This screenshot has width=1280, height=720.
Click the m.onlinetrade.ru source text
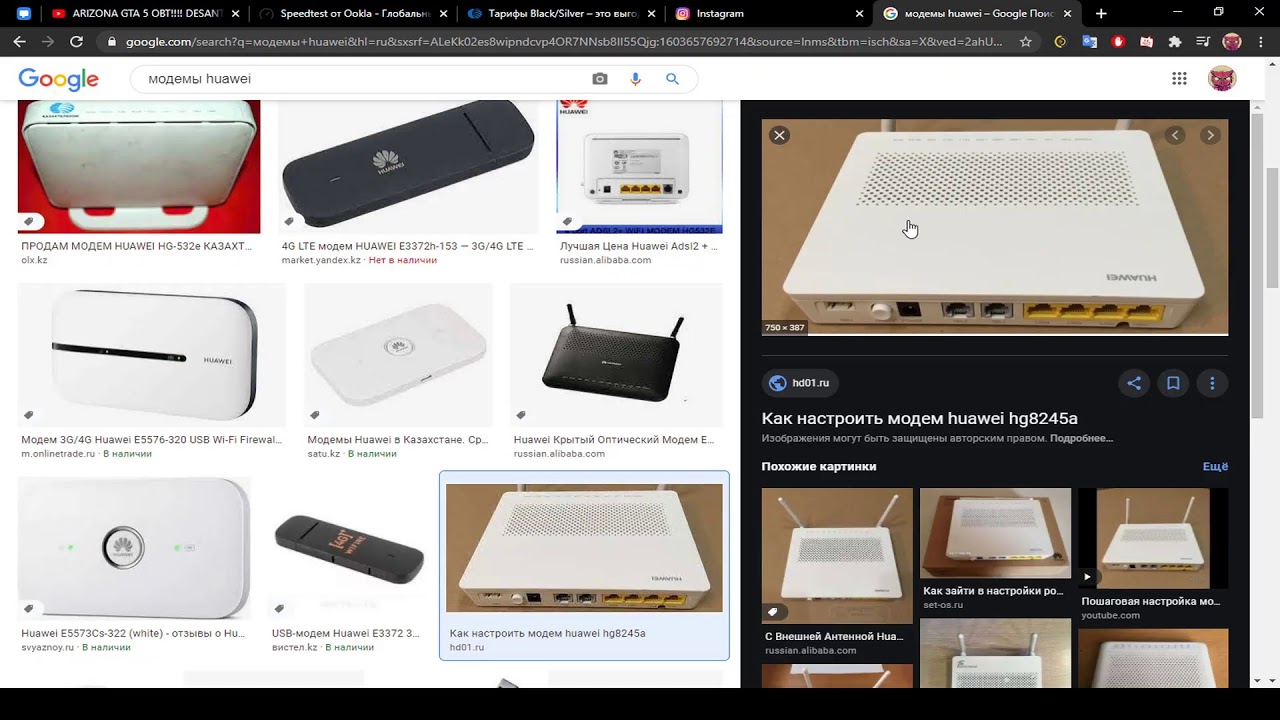click(58, 454)
